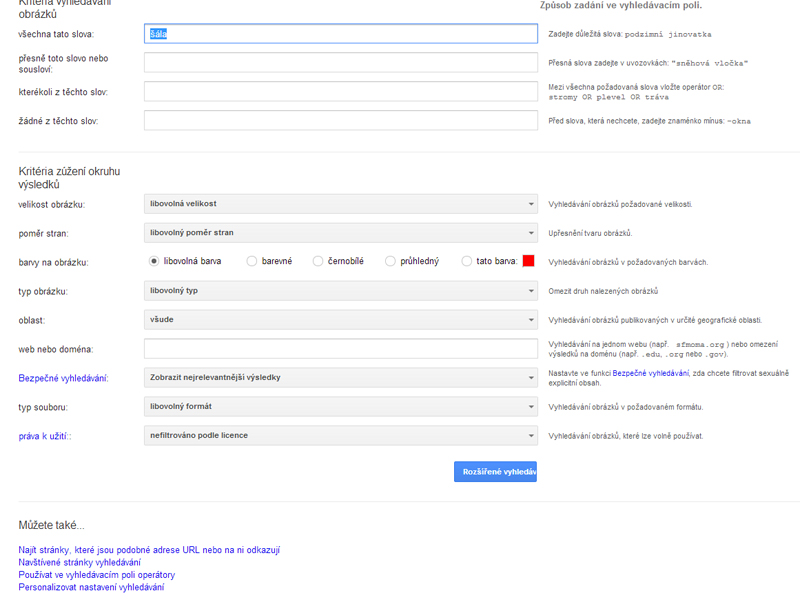The width and height of the screenshot is (800, 611).
Task: Click hint text 'Vyhledávání obrázků požadované velikosti.'
Action: tap(620, 205)
